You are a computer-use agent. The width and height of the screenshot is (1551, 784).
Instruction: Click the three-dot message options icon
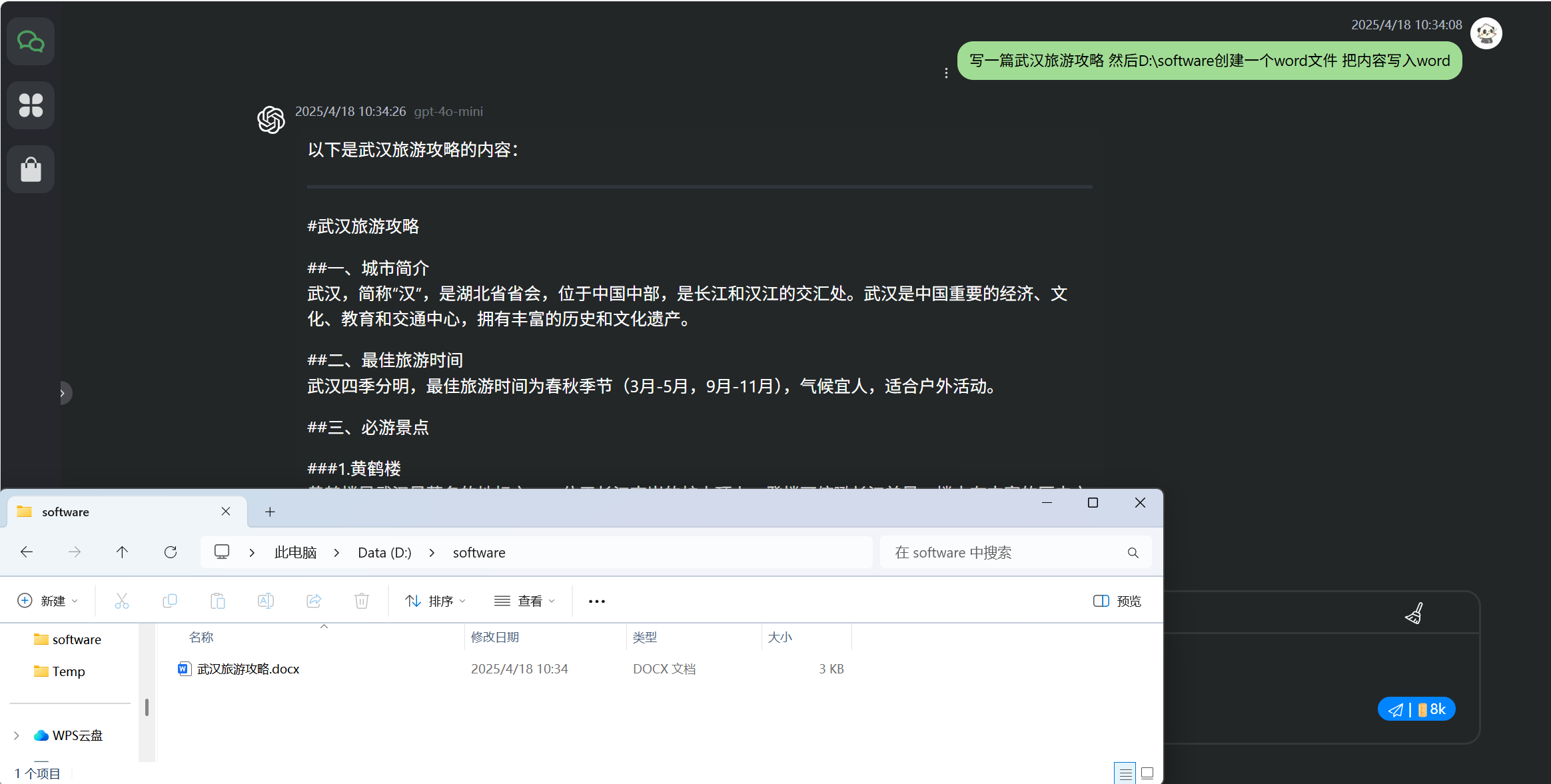(946, 73)
